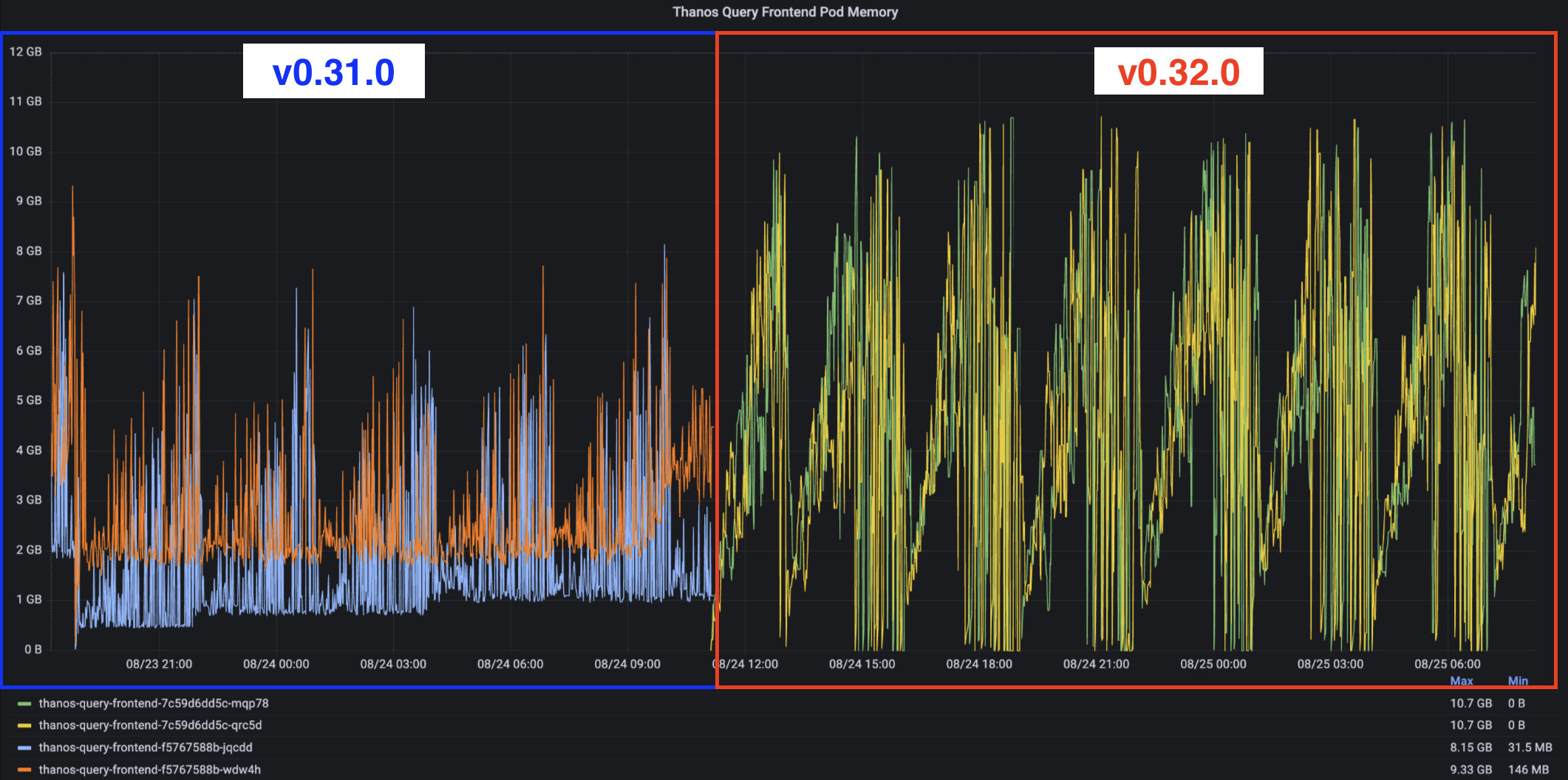
Task: Sort legend by the Max column
Action: coord(1462,681)
